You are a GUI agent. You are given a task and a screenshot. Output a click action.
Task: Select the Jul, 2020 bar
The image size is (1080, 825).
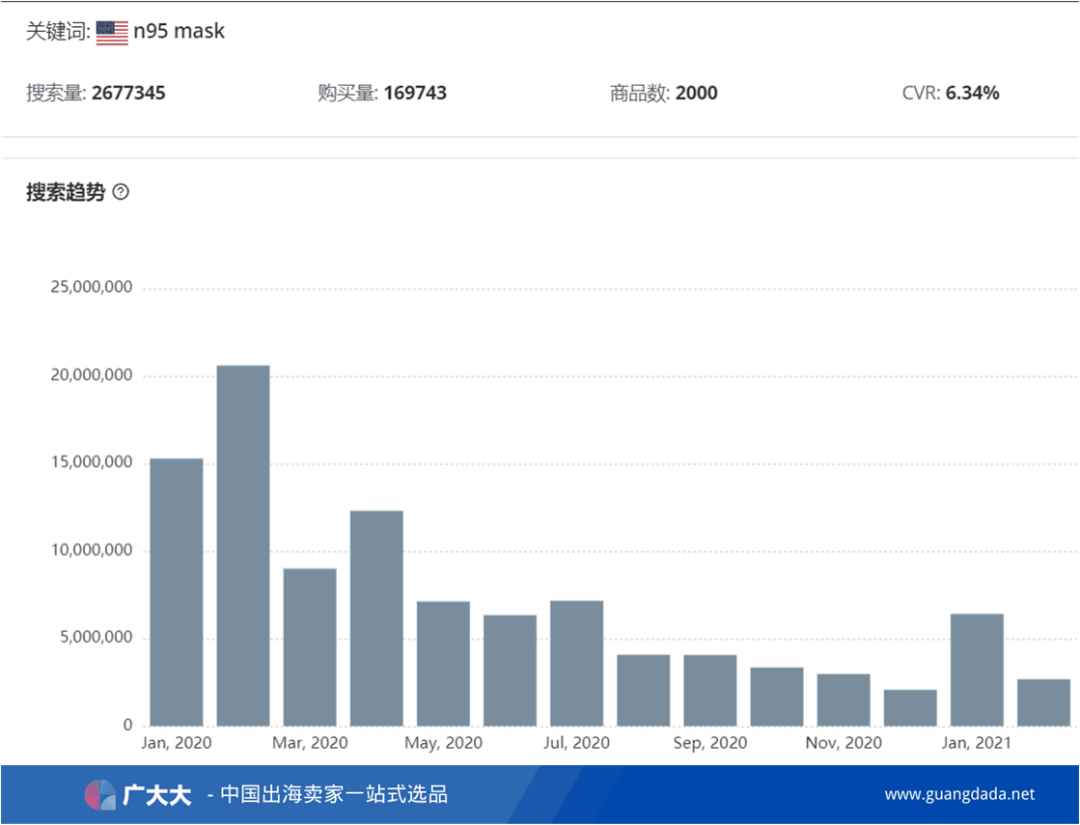[577, 663]
